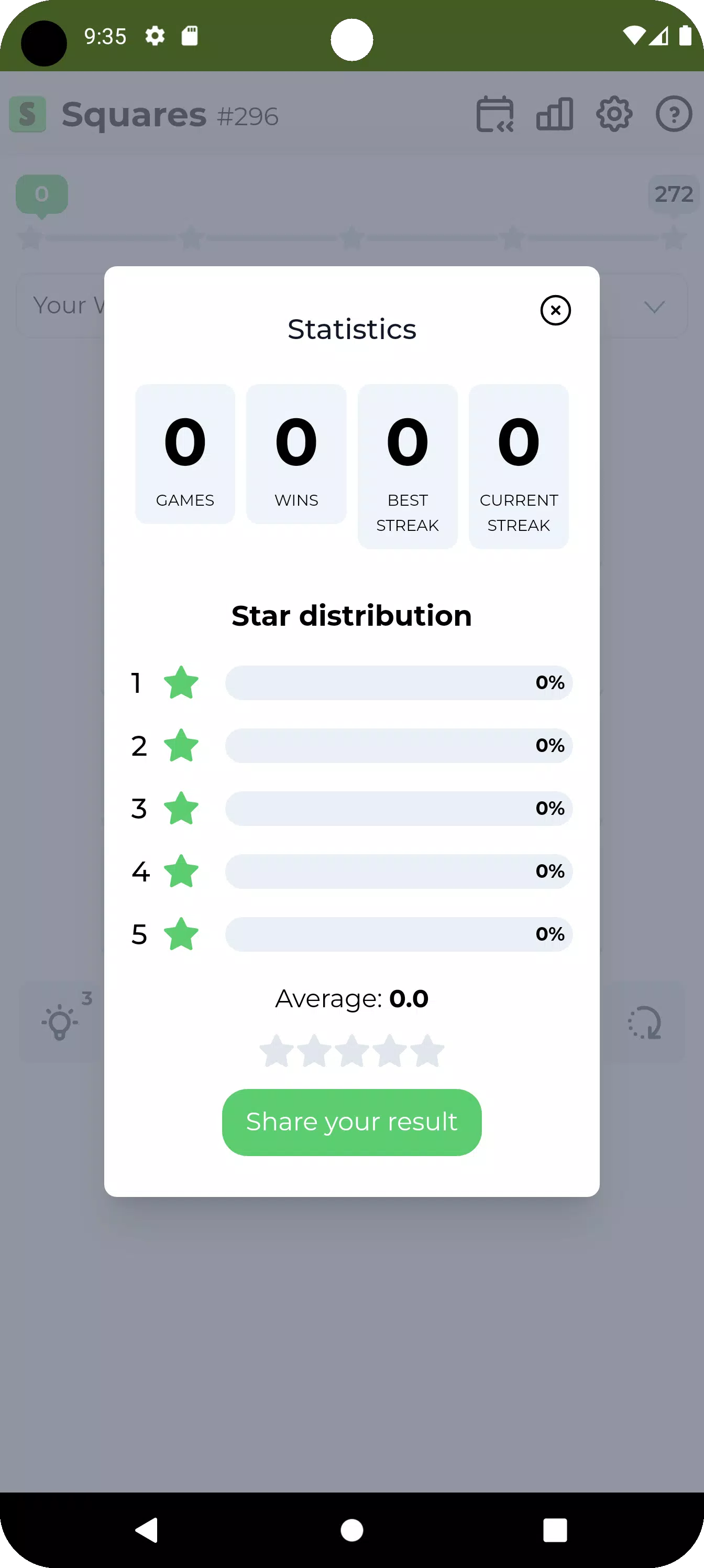Expand the Your Words dropdown chevron
Viewport: 704px width, 1568px height.
tap(654, 306)
